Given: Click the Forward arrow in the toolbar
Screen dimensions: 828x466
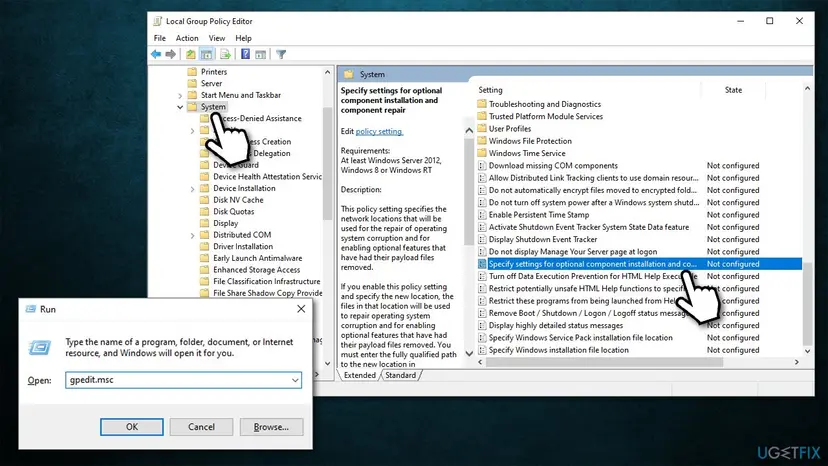Looking at the screenshot, I should (170, 54).
